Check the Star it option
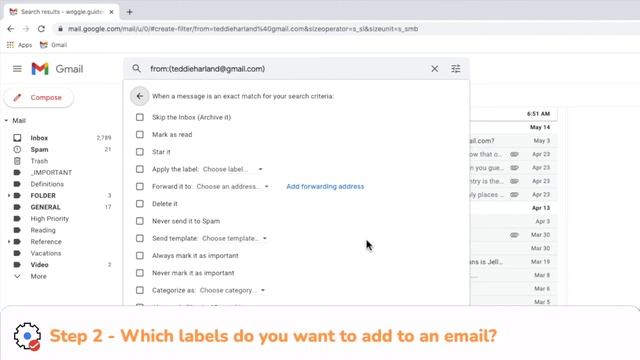Image resolution: width=640 pixels, height=360 pixels. (x=140, y=152)
